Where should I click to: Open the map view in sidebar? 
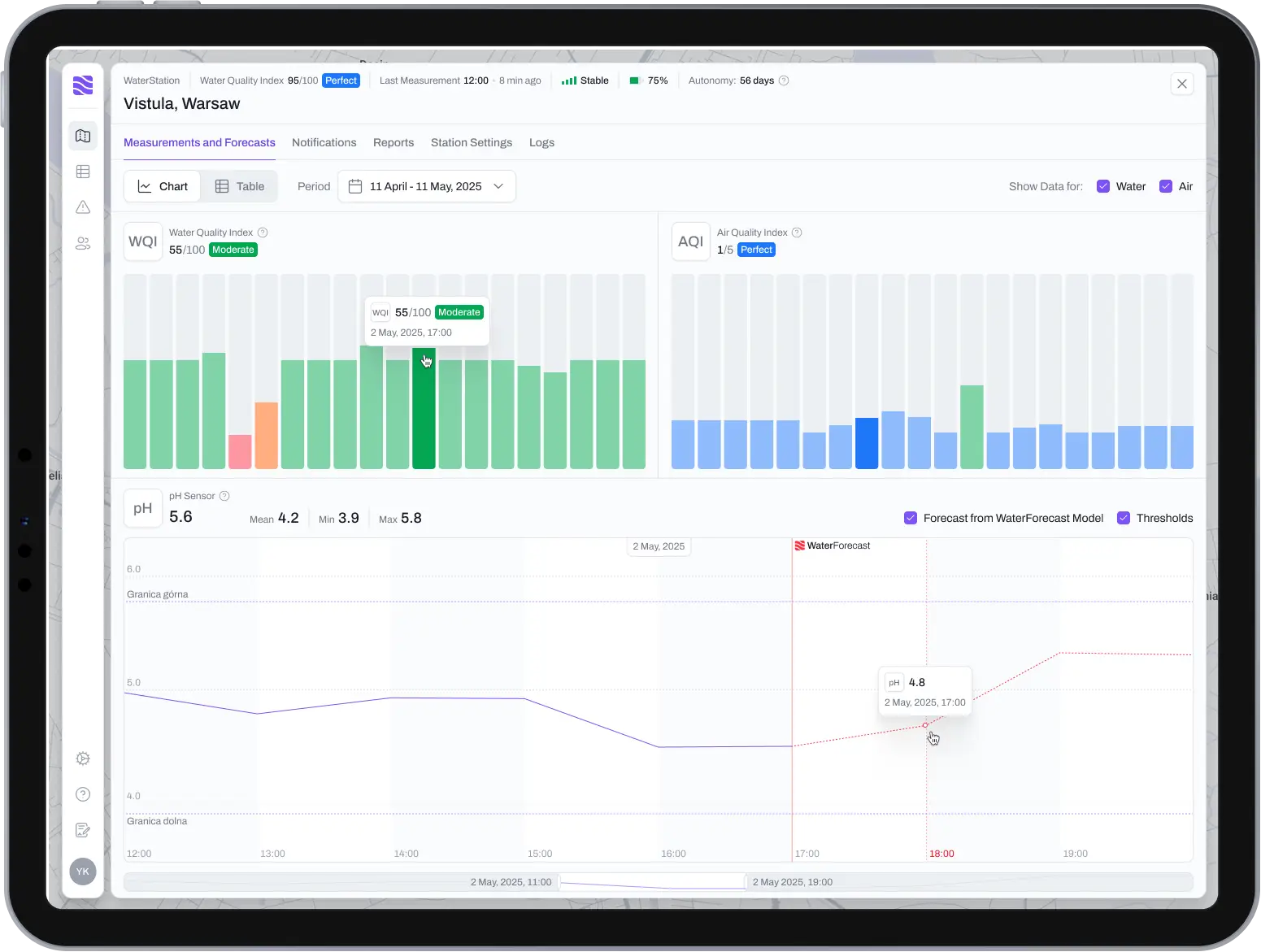point(83,136)
